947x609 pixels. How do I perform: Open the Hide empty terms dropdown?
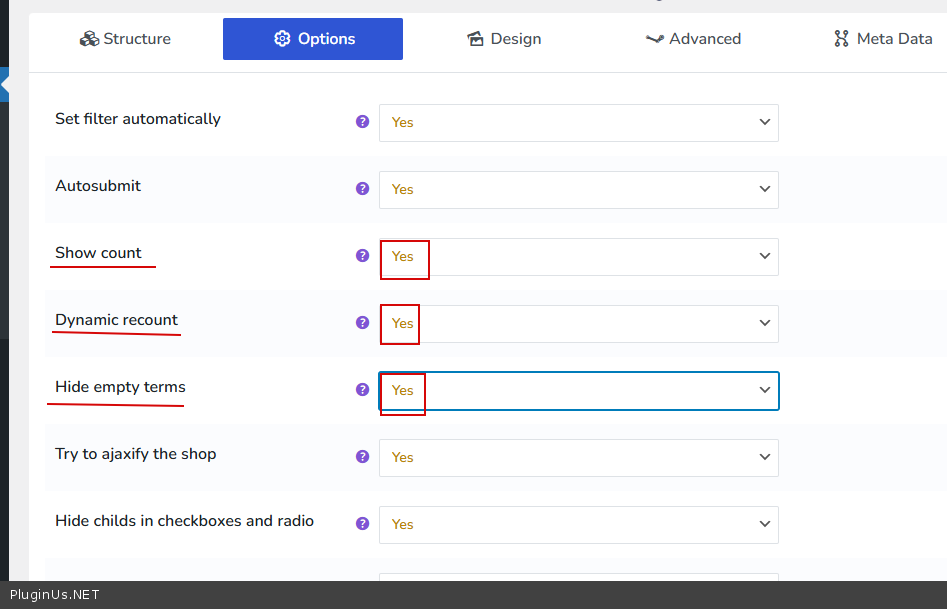pos(578,391)
